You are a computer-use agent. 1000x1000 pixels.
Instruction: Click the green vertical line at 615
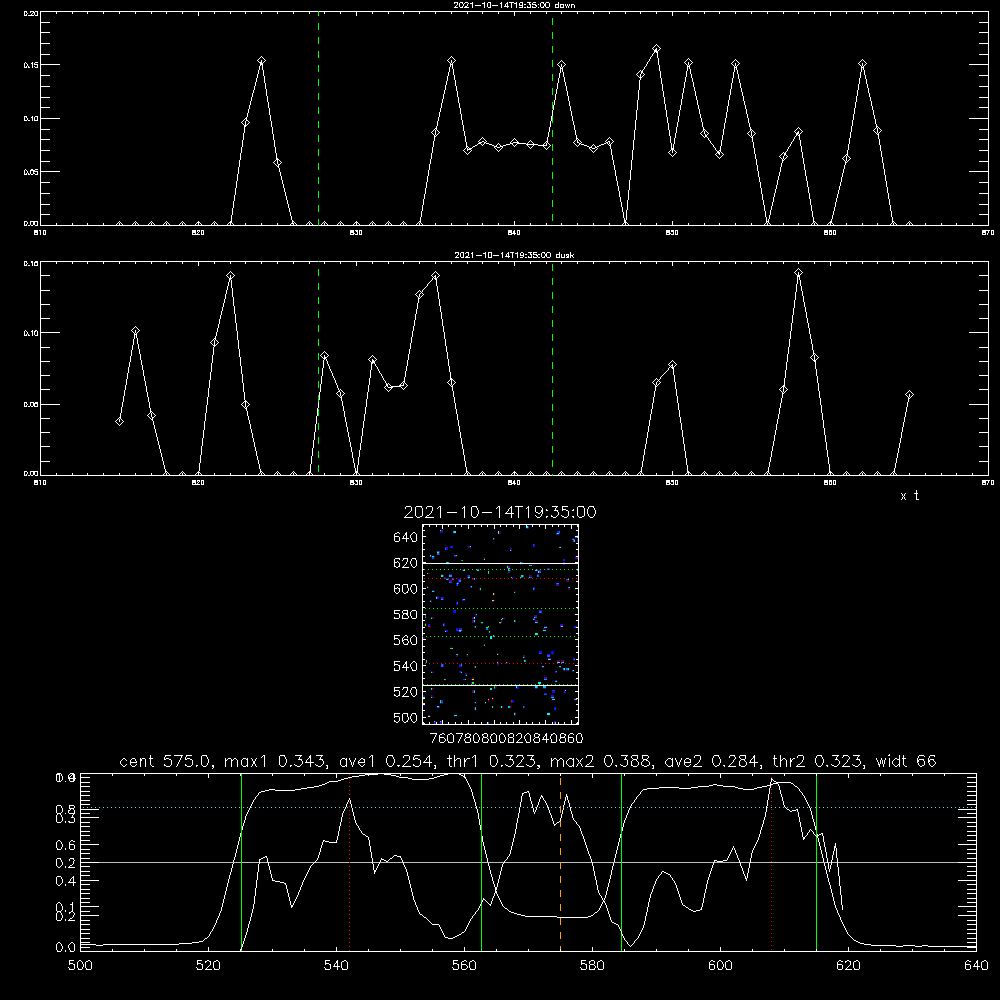click(816, 861)
